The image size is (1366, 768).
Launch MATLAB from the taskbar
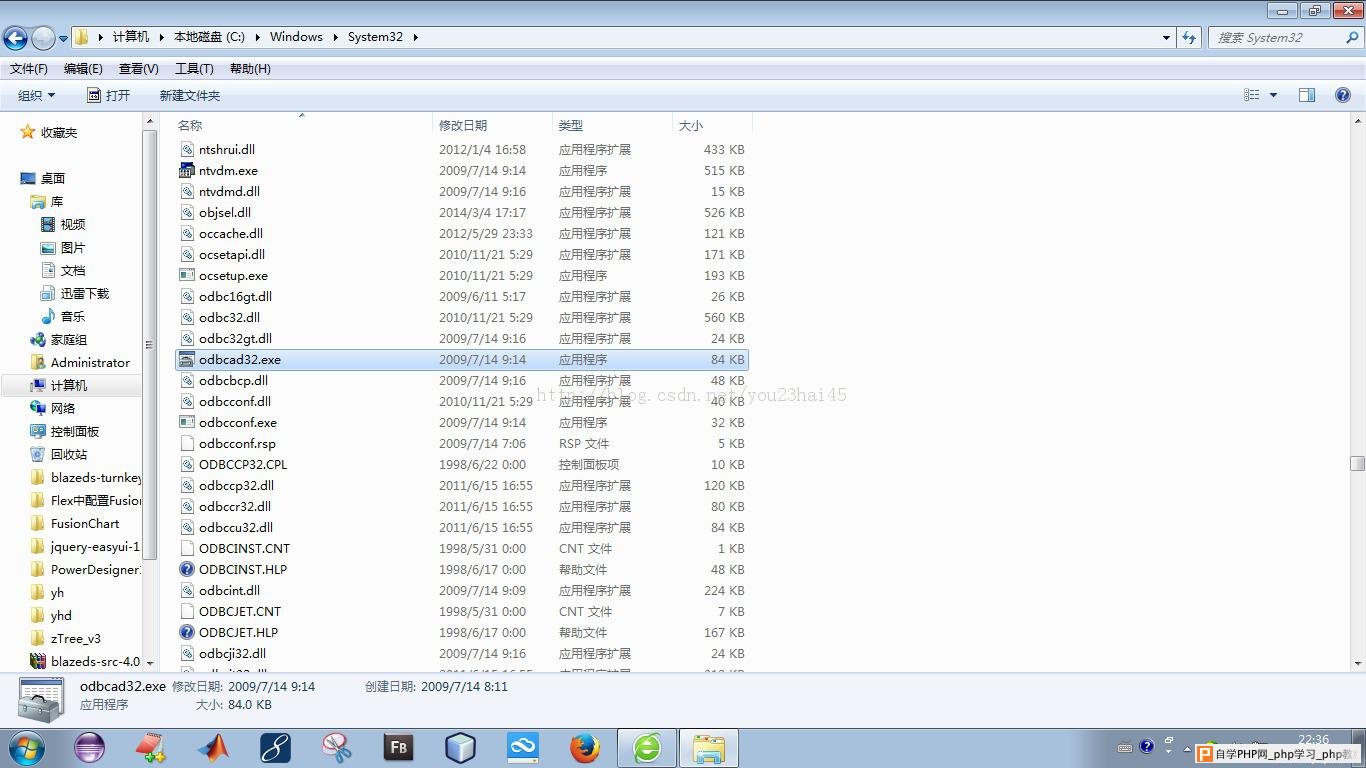213,747
